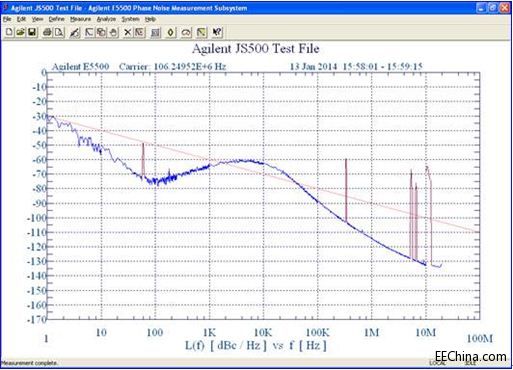
Task: Open the View menu
Action: point(37,19)
